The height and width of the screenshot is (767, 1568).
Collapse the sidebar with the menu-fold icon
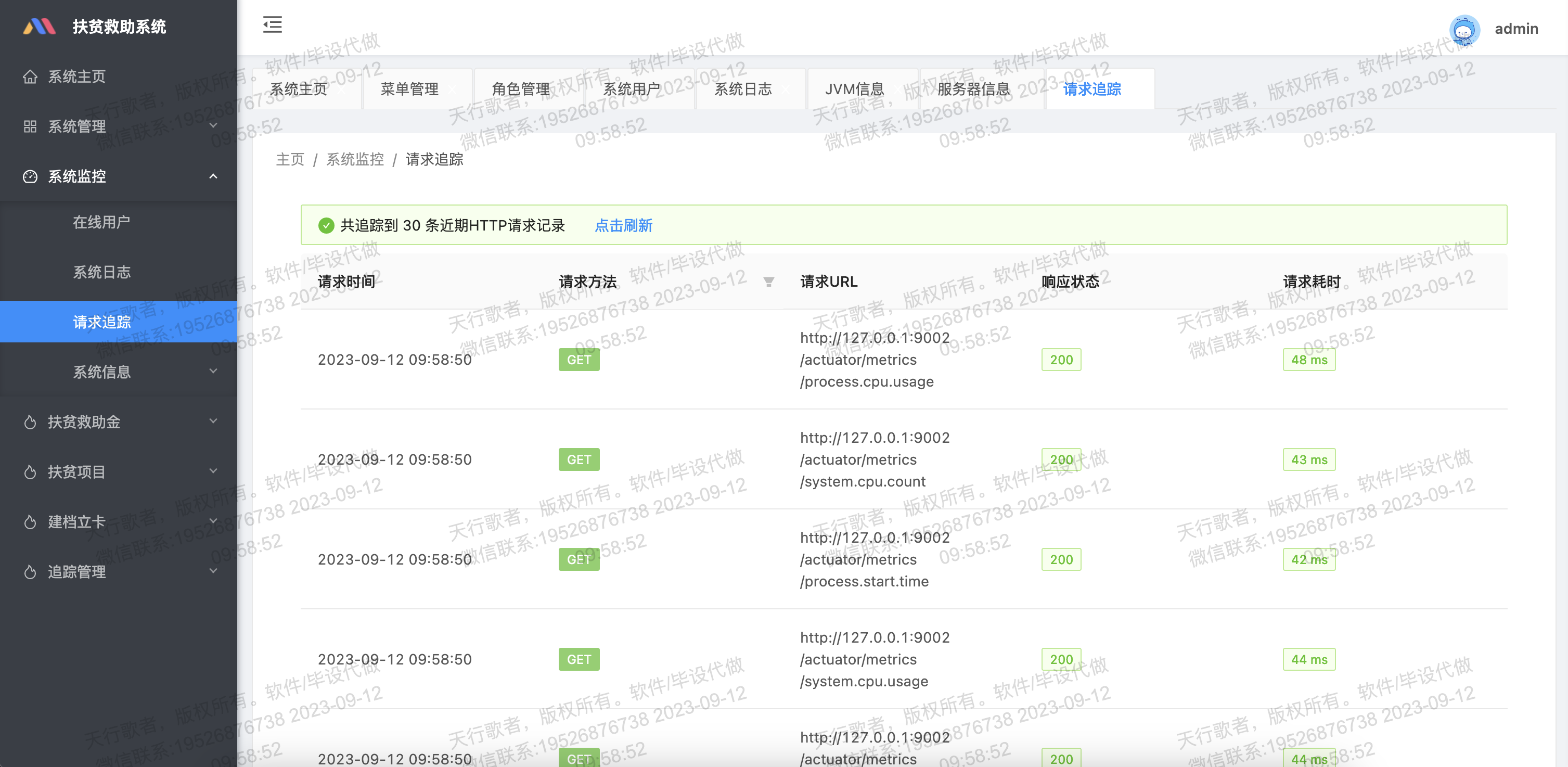click(x=272, y=25)
